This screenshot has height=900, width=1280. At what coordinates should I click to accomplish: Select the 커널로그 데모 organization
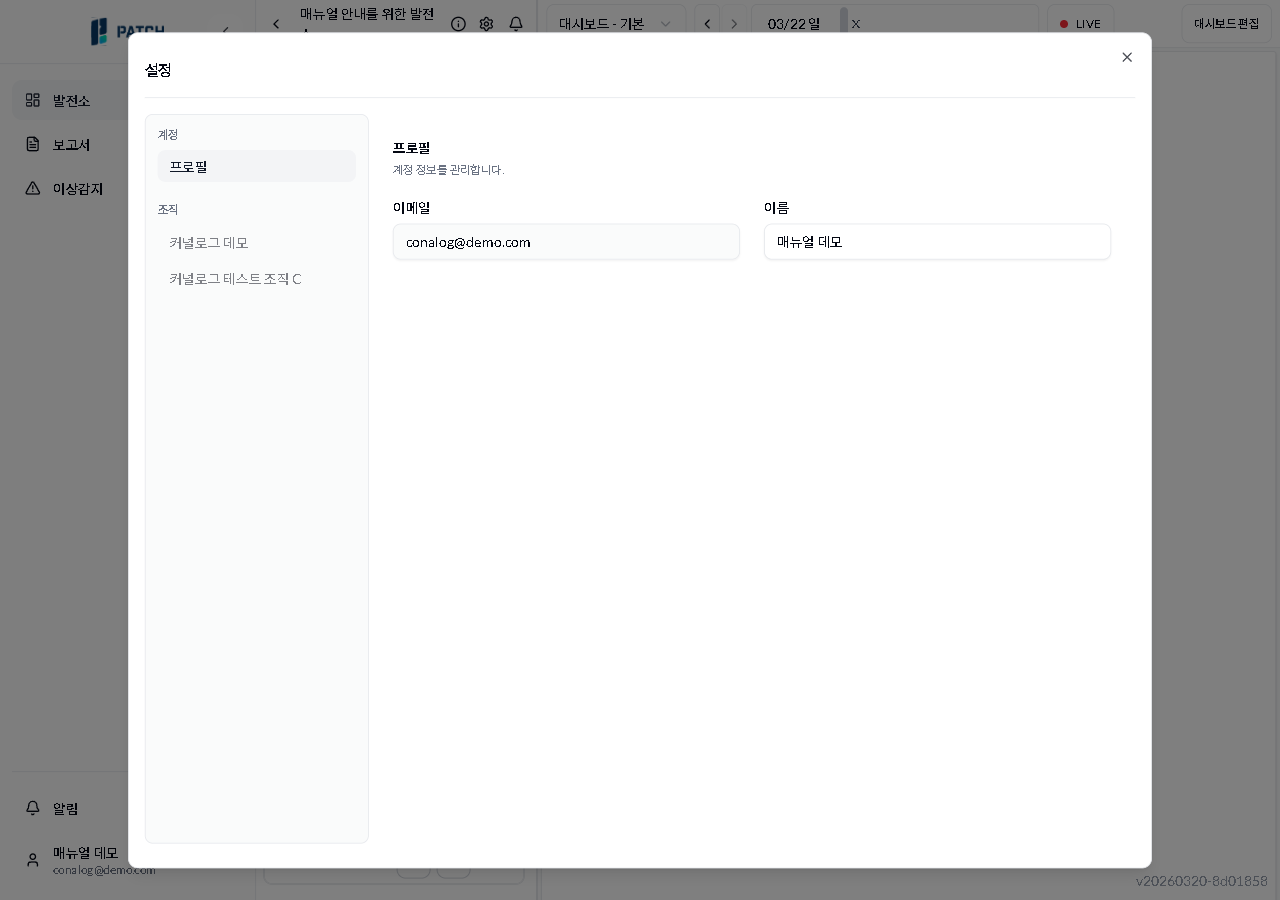click(x=208, y=242)
